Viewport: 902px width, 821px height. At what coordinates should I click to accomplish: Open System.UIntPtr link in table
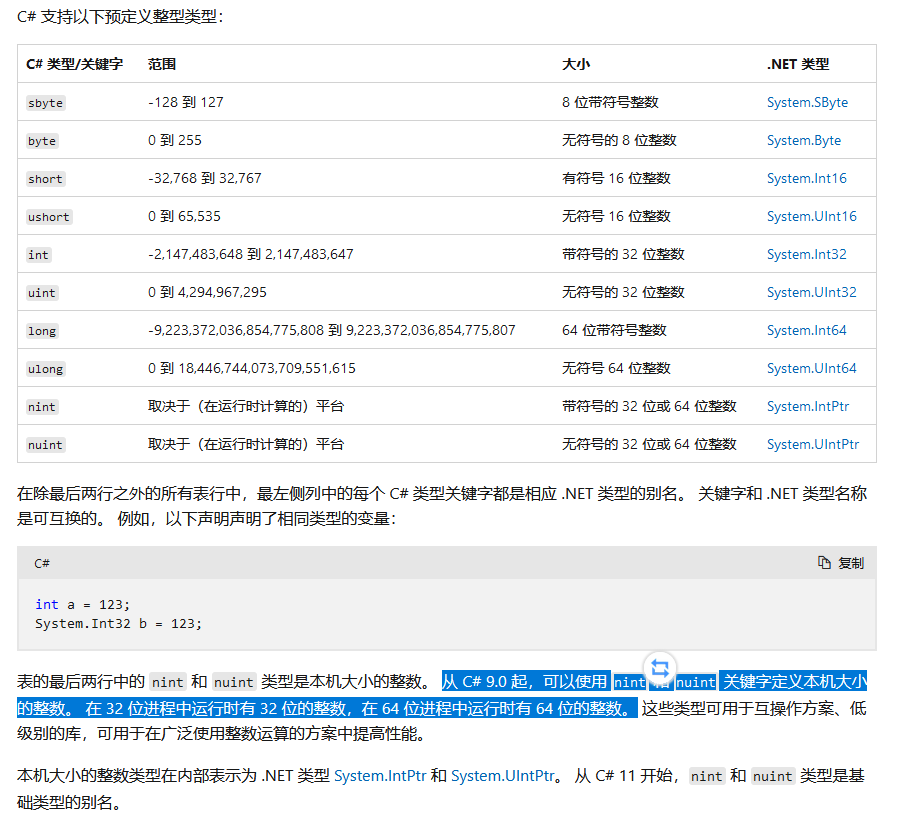coord(813,444)
